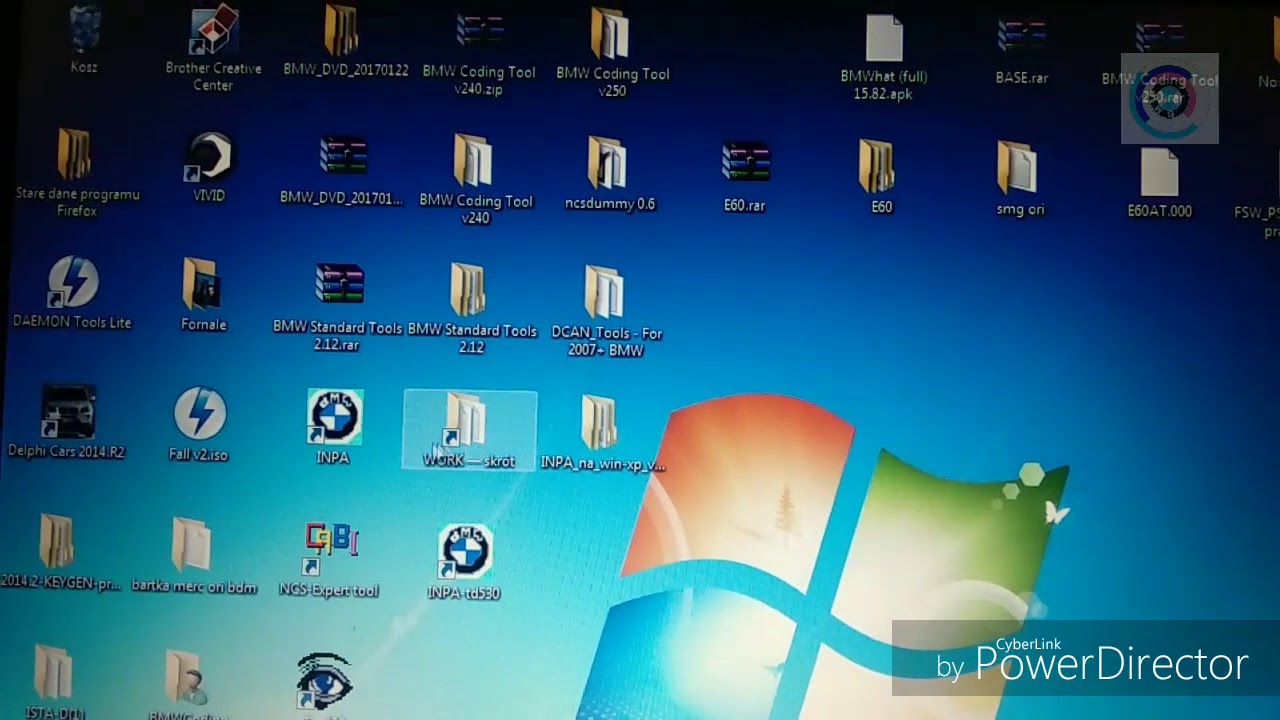
Task: Select the BMWhat (full) 15.82.apk file
Action: [884, 58]
